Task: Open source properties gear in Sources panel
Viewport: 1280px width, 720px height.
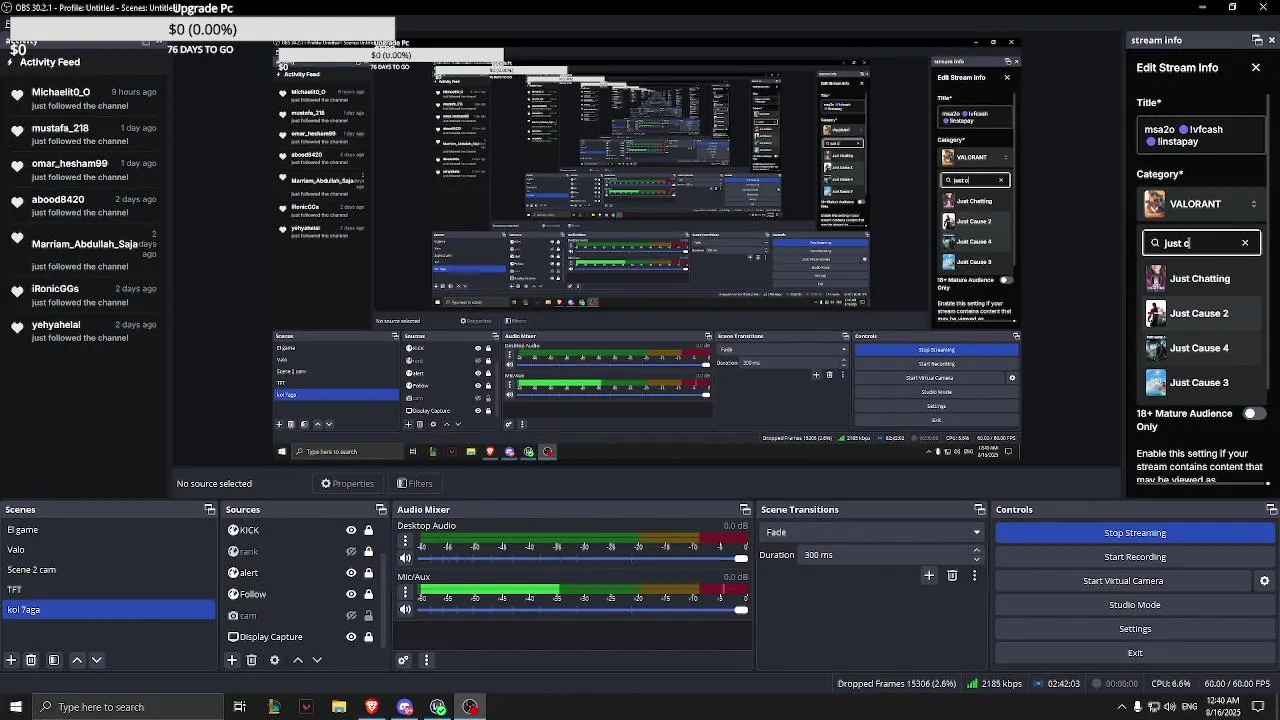Action: 274,660
